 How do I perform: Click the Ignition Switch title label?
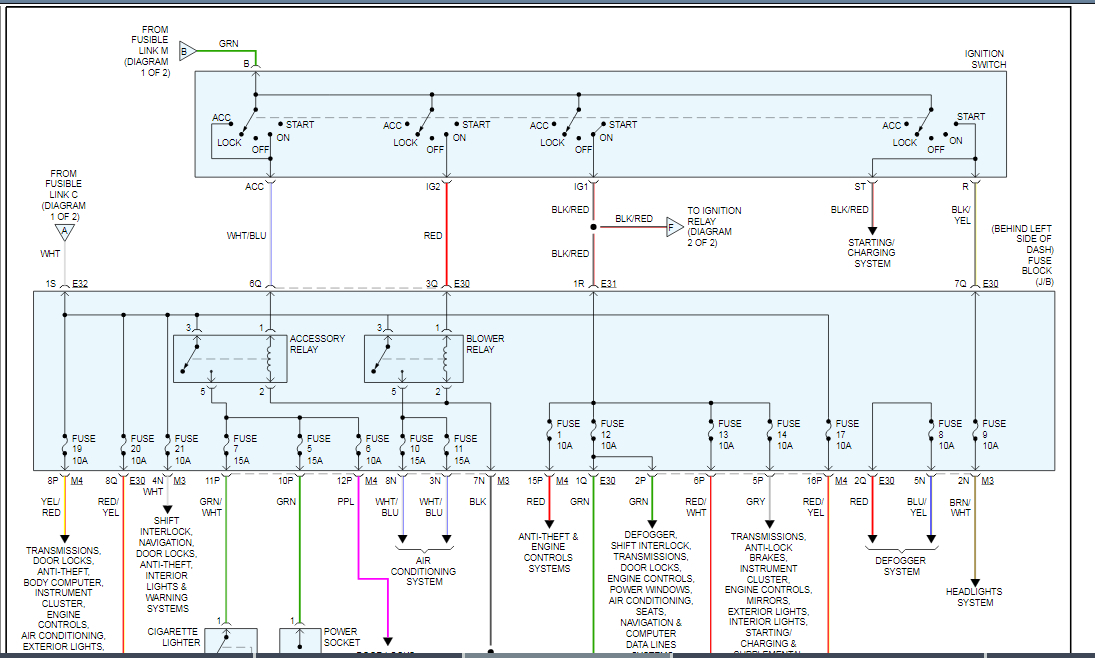click(984, 59)
